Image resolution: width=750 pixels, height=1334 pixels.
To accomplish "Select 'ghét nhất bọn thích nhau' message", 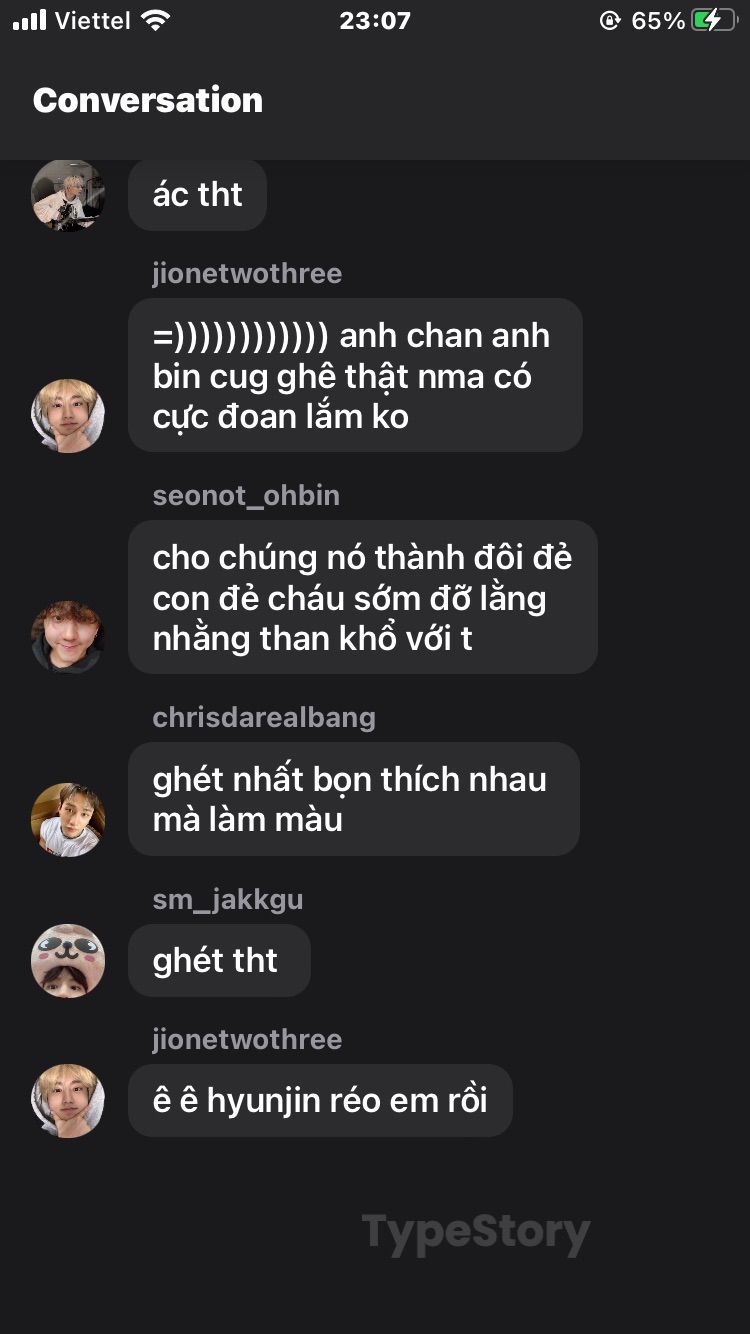I will [354, 799].
